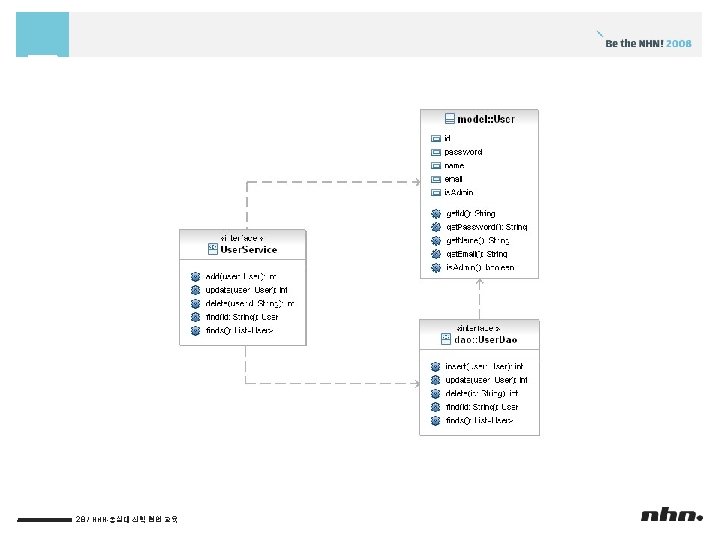Viewport: 720px width, 540px height.
Task: Click the interface icon beside UserService title
Action: coord(213,249)
